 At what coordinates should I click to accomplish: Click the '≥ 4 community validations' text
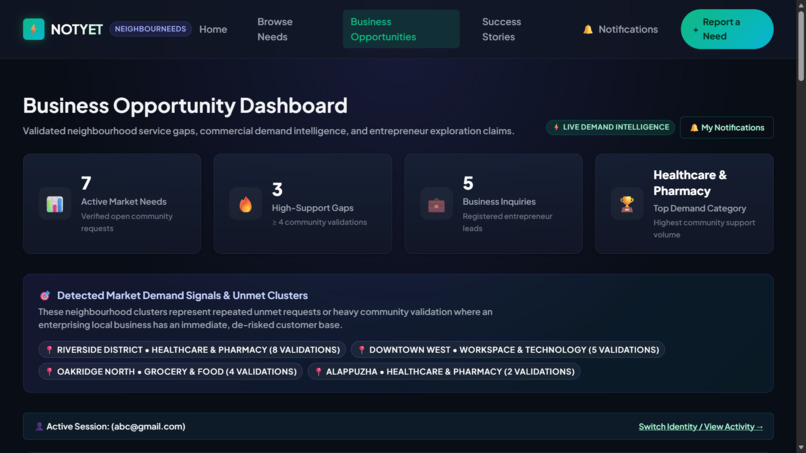coord(319,222)
